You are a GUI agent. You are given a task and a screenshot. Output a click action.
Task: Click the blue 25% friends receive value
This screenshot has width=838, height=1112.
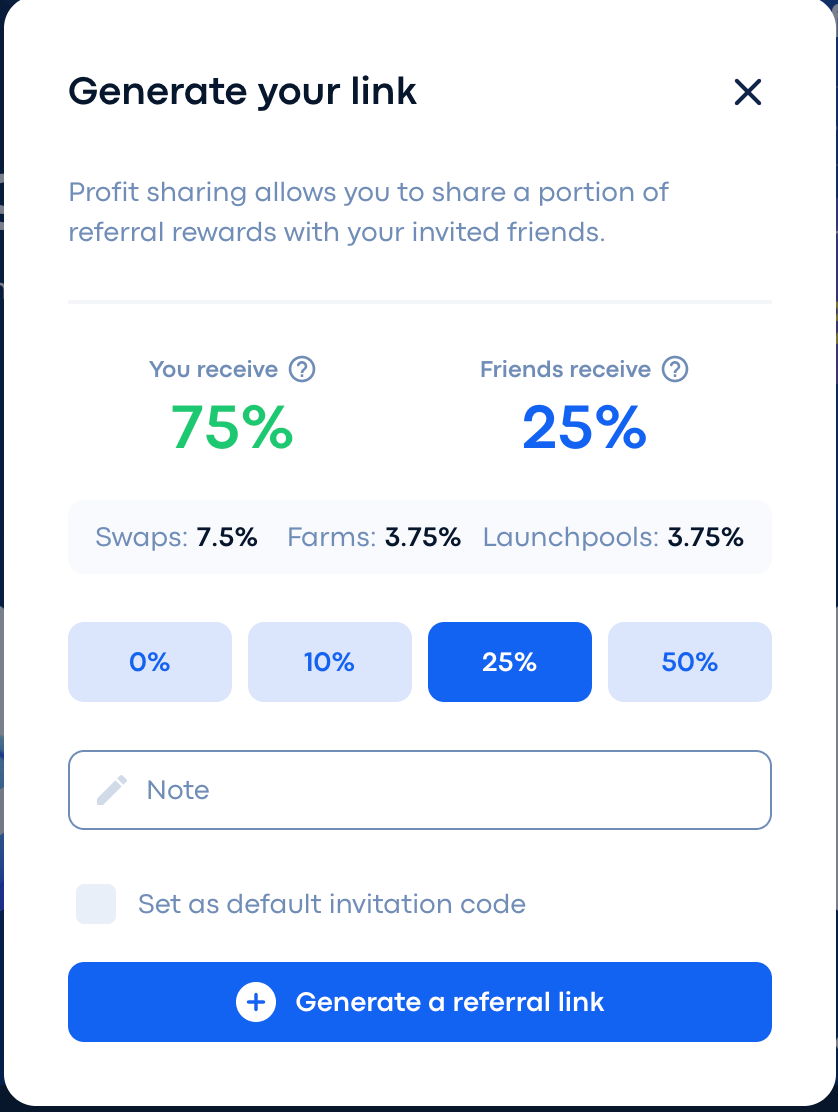pyautogui.click(x=584, y=428)
